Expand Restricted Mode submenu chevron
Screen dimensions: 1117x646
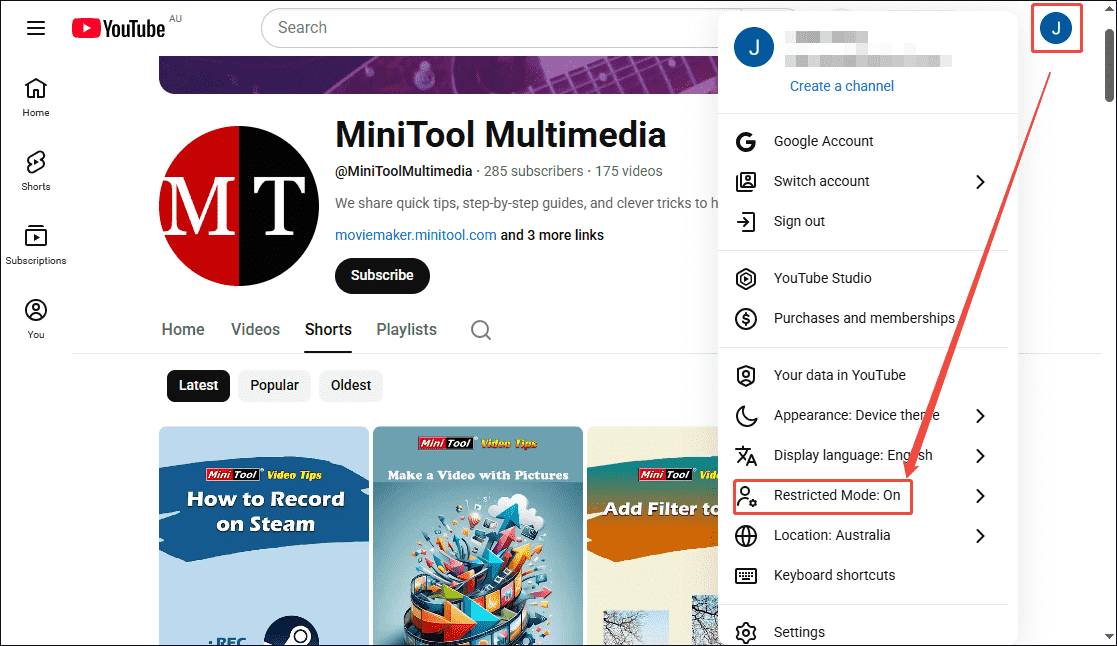point(980,496)
